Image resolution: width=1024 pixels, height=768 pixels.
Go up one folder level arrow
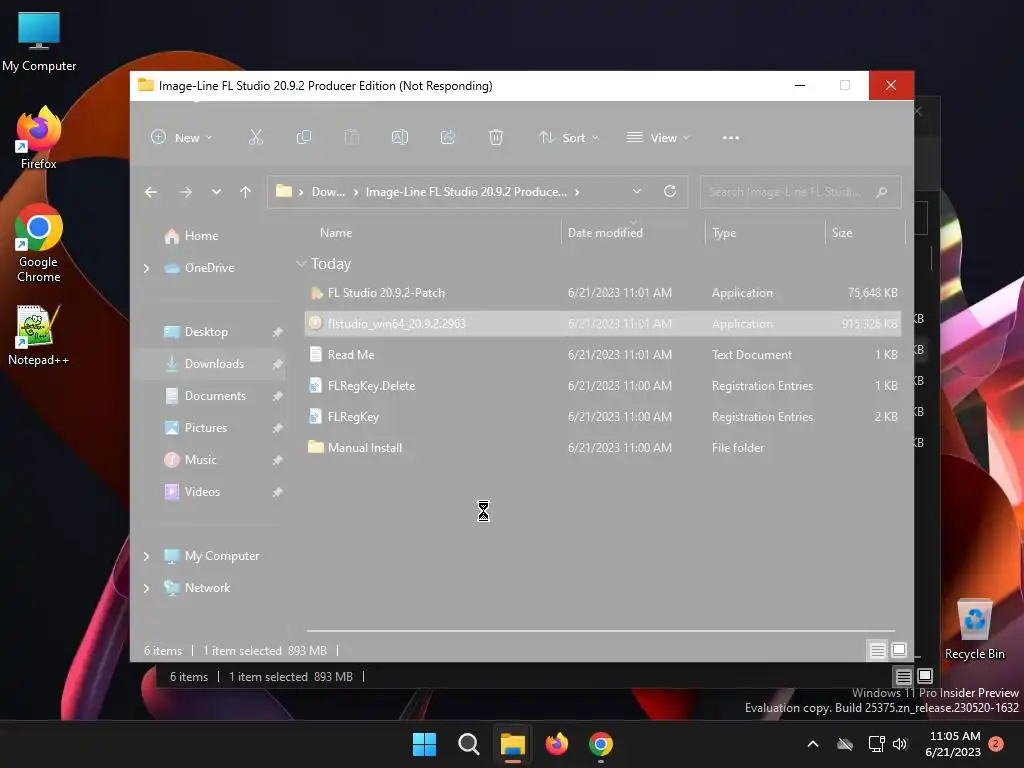(246, 192)
